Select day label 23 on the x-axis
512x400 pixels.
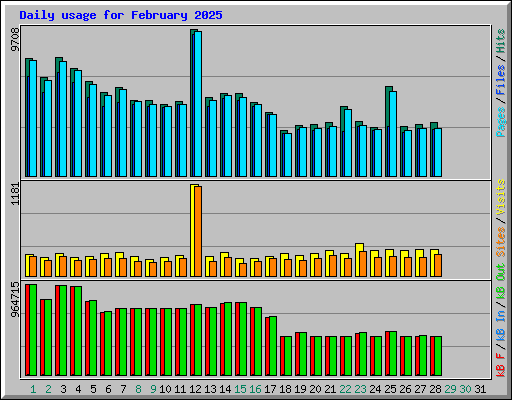pos(360,389)
